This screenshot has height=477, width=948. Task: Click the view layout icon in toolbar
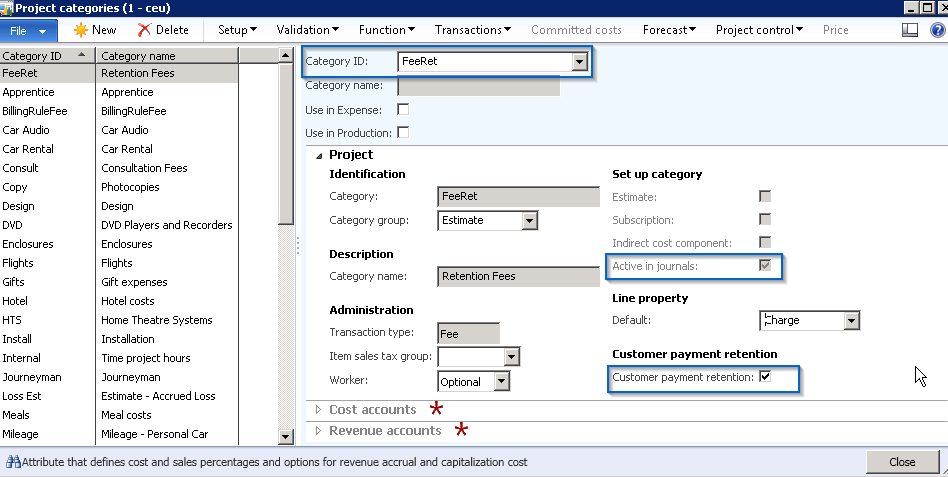(909, 30)
